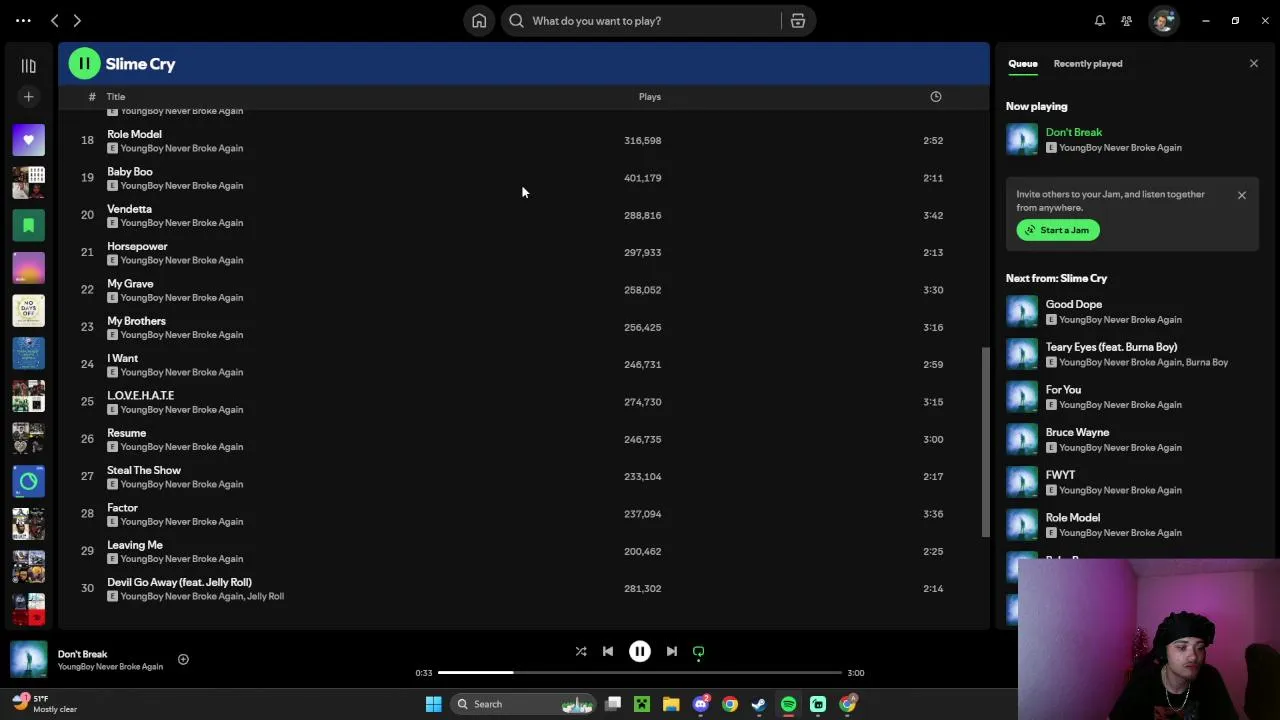
Task: Create a playlist with plus icon
Action: point(28,97)
